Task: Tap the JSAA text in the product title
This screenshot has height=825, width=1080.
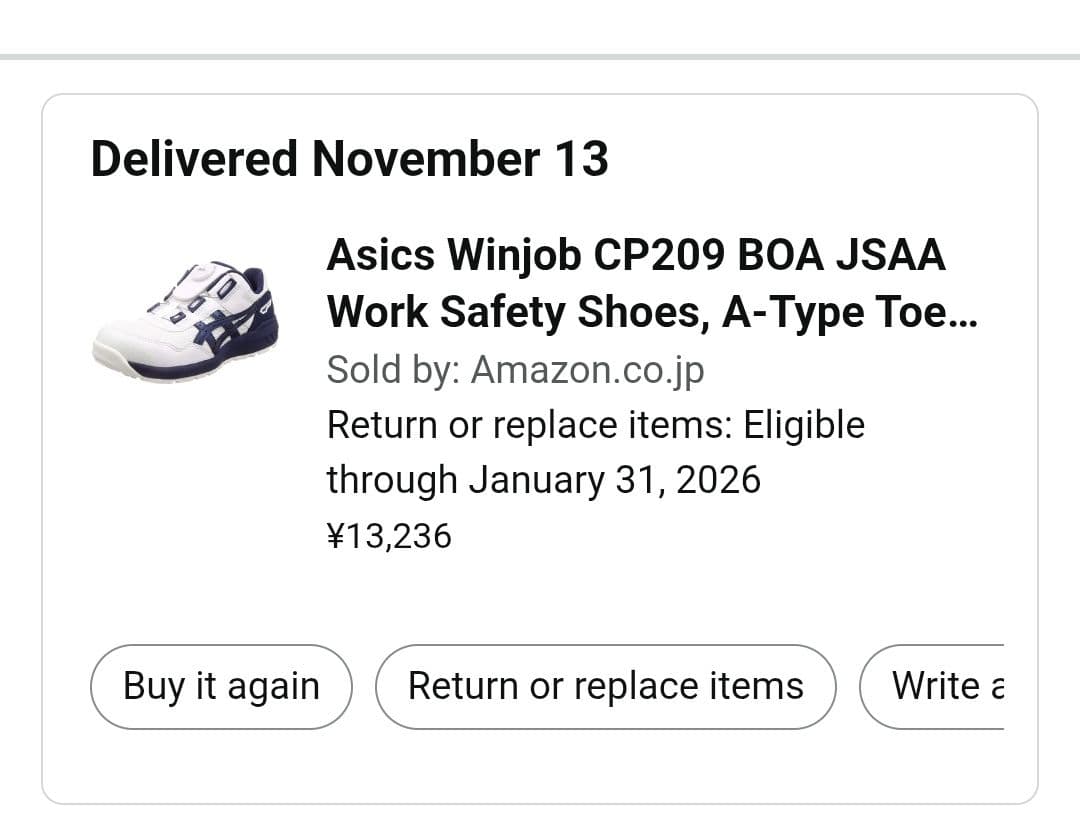Action: [890, 256]
